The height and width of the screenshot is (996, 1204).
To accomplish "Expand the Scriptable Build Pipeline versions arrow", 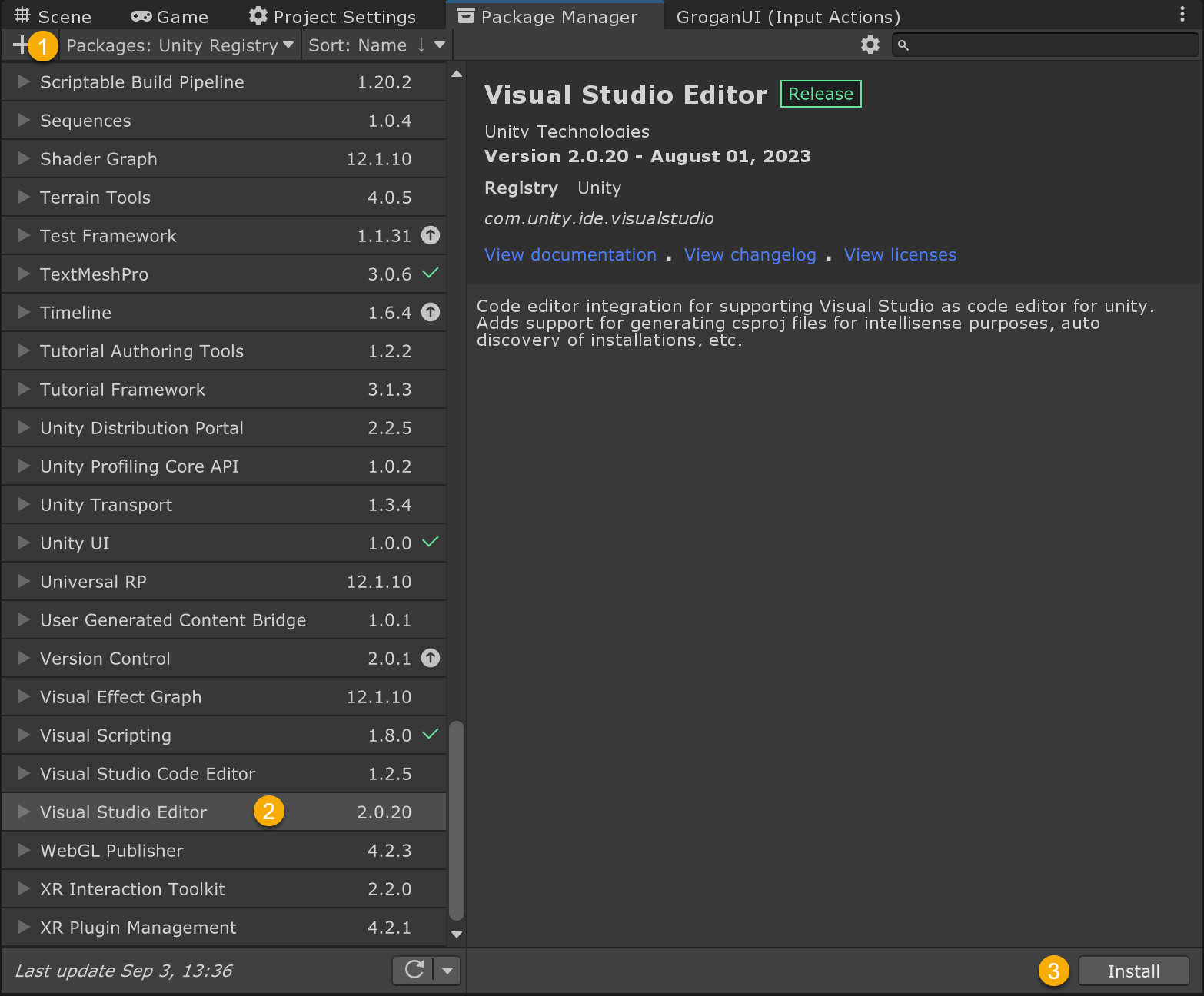I will click(x=24, y=81).
